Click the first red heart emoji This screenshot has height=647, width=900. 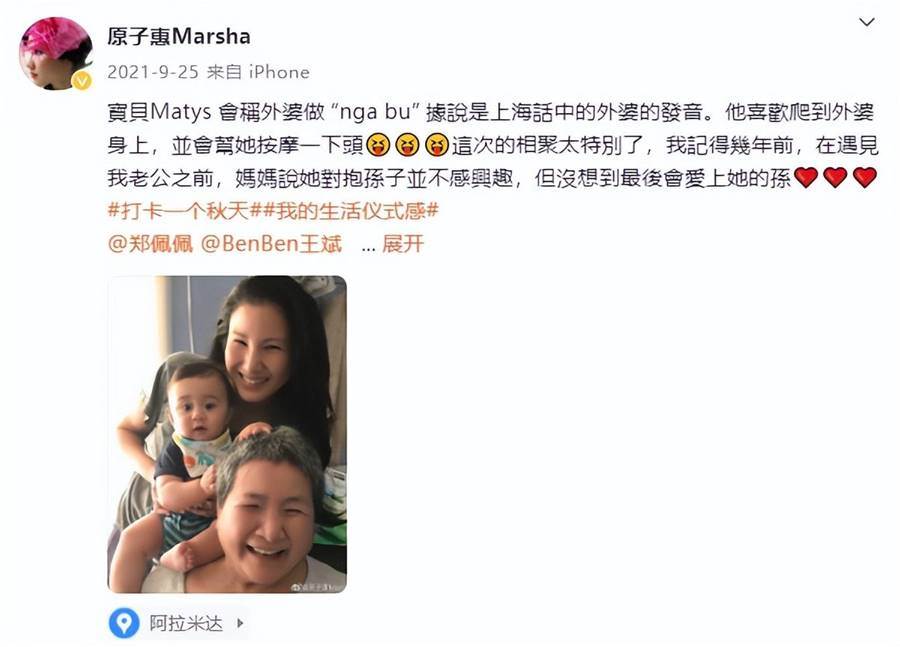(806, 178)
